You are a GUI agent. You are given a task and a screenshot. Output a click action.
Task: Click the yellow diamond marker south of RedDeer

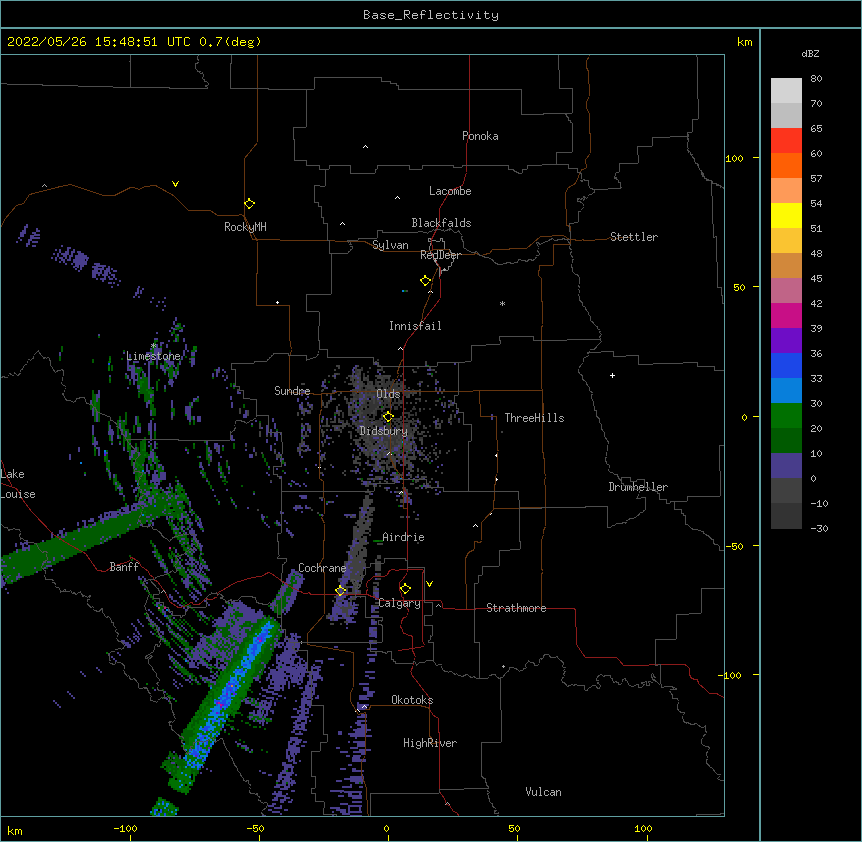(x=426, y=281)
